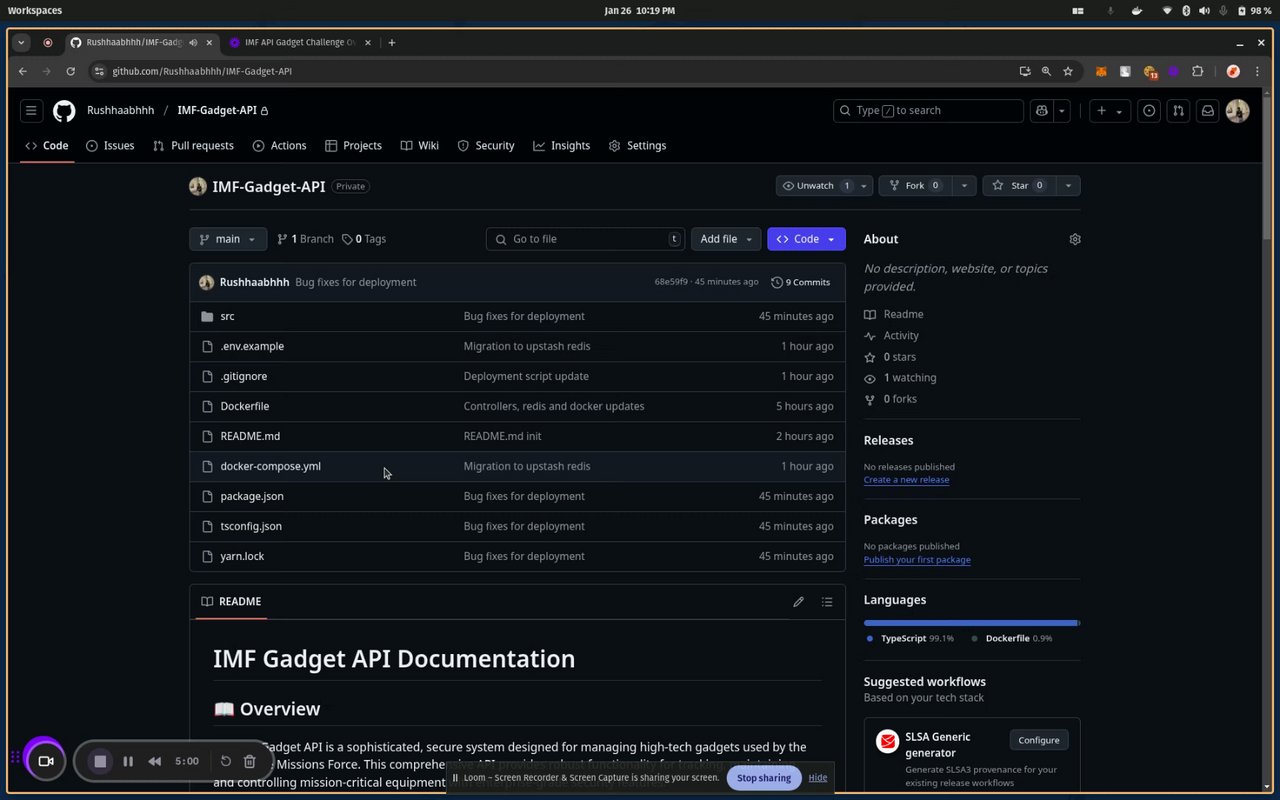Open the Chrome three-dot menu
This screenshot has width=1280, height=800.
pyautogui.click(x=1257, y=71)
